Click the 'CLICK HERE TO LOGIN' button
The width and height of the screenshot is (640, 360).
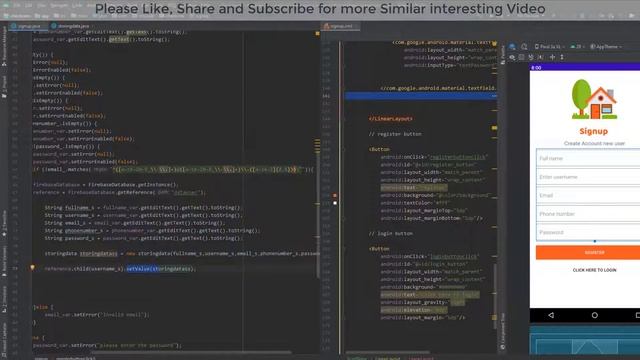[x=594, y=270]
